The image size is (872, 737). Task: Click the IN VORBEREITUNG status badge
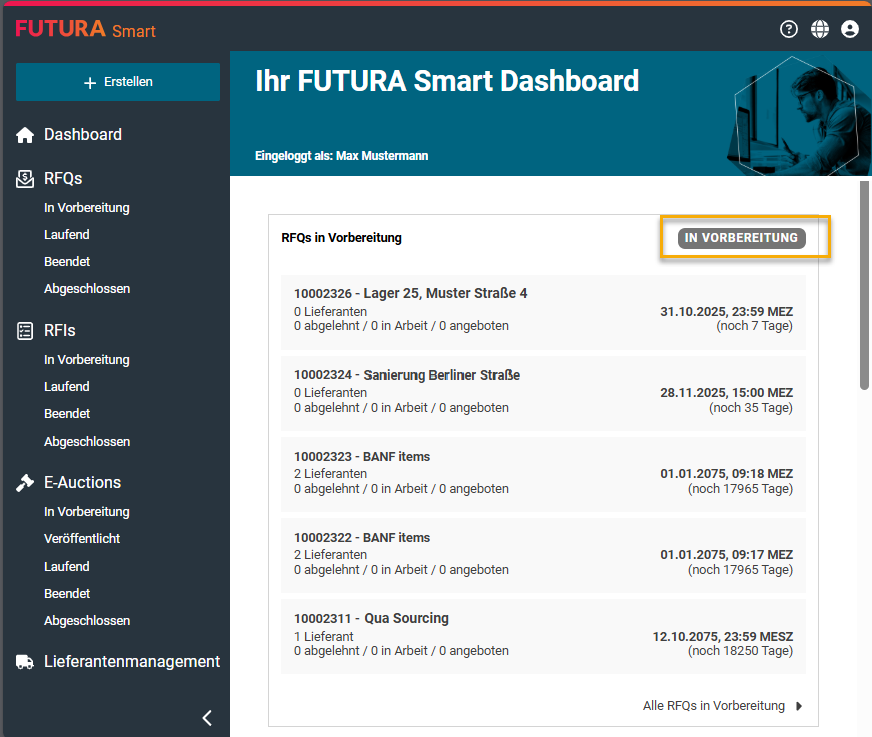coord(741,238)
